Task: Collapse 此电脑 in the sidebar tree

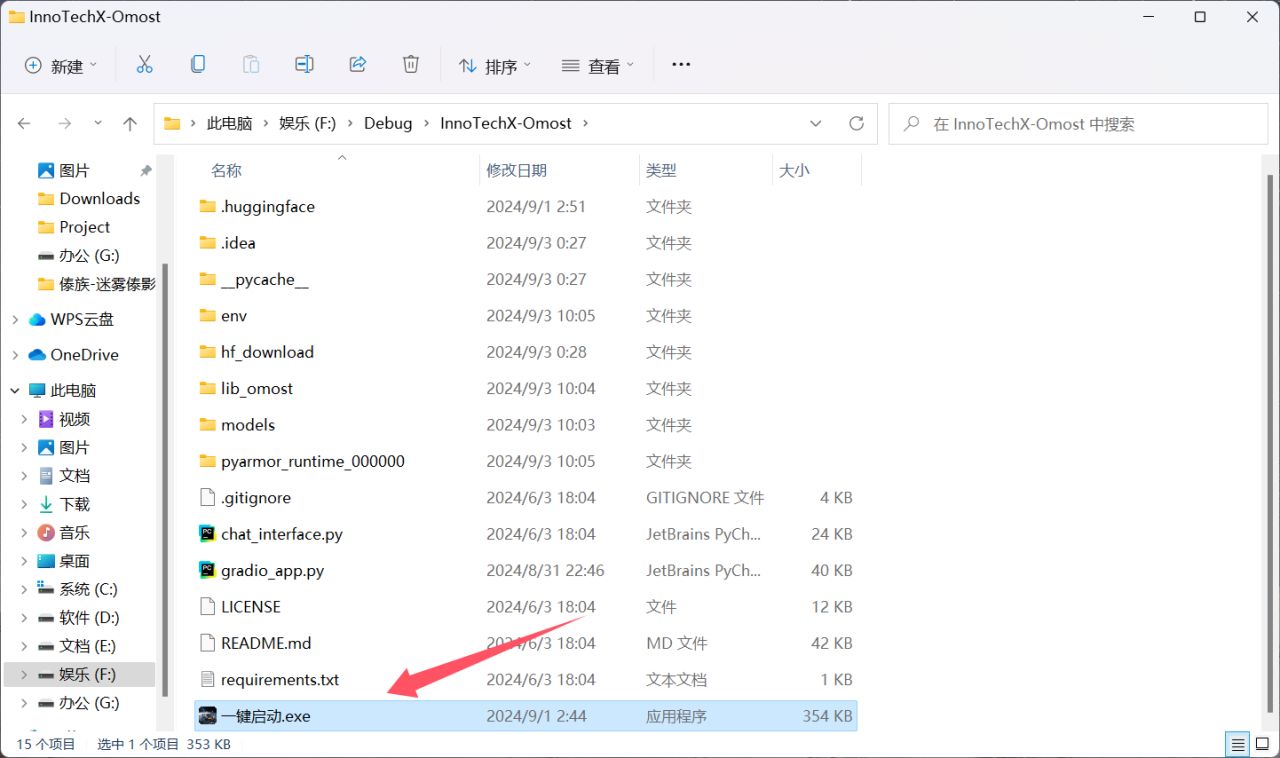Action: coord(14,390)
